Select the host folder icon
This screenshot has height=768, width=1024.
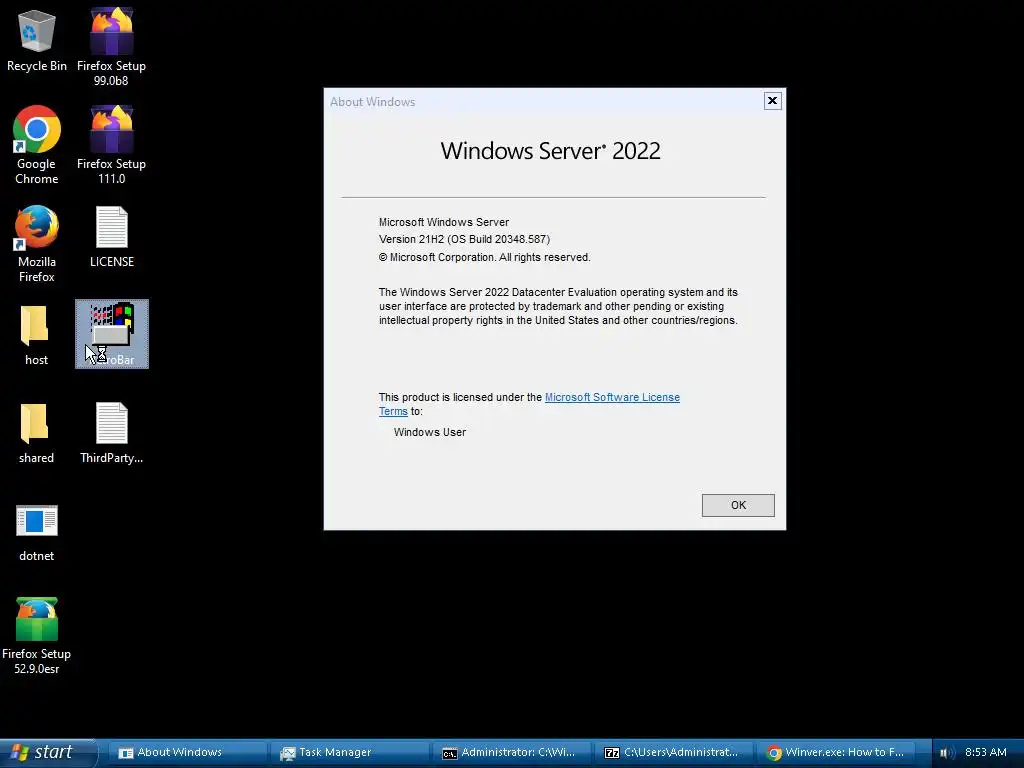tap(37, 335)
